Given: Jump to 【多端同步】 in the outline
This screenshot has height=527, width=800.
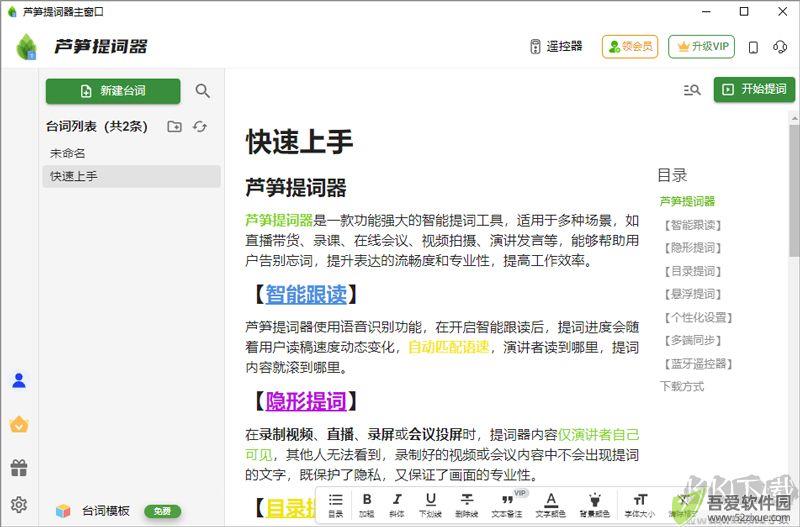Looking at the screenshot, I should point(692,340).
